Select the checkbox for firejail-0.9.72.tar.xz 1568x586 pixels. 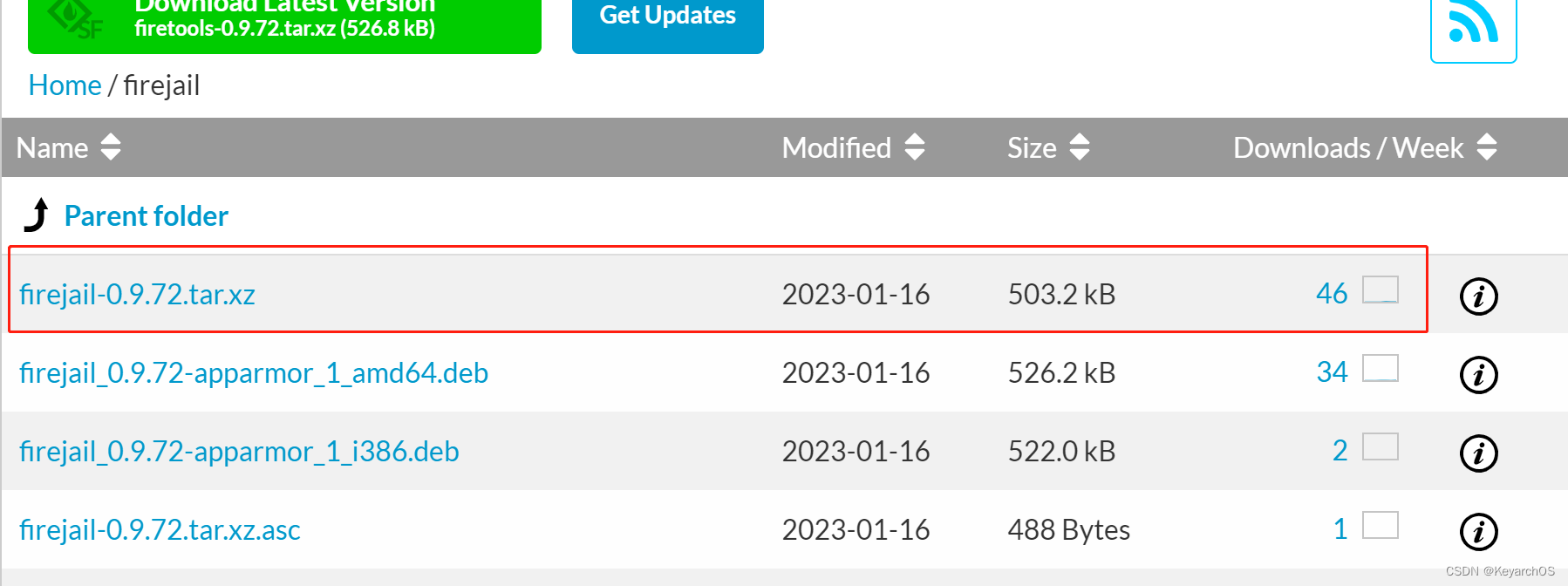click(x=1381, y=289)
